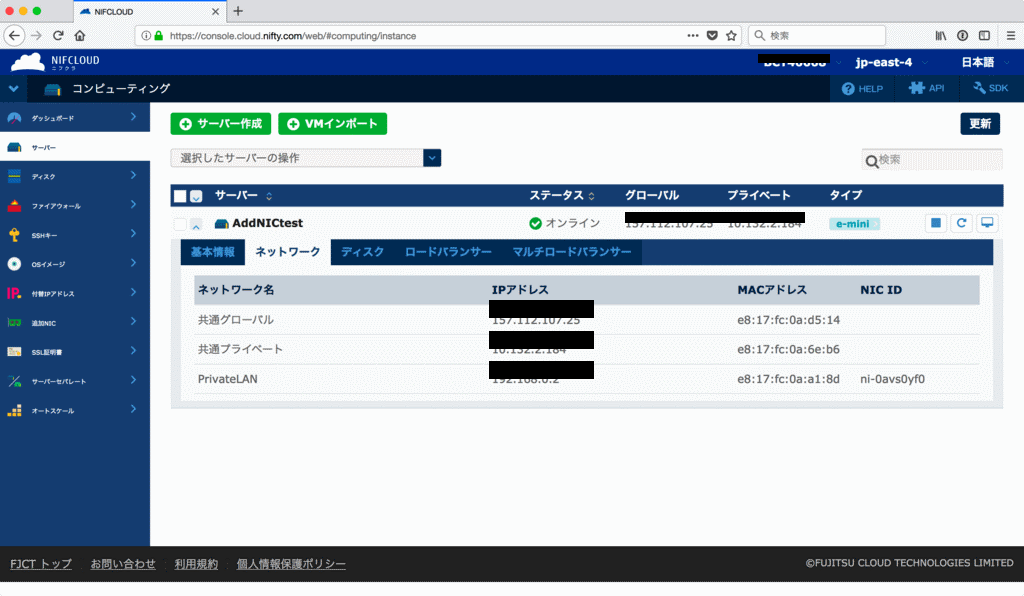
Task: Click MAC address e8:17:fc:0a:d5:14
Action: 788,320
